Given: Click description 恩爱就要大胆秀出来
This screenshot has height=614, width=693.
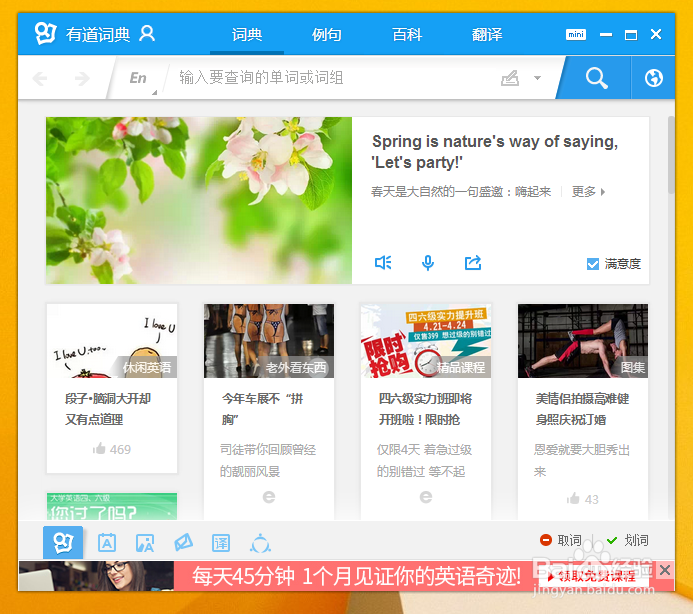Looking at the screenshot, I should point(582,461).
